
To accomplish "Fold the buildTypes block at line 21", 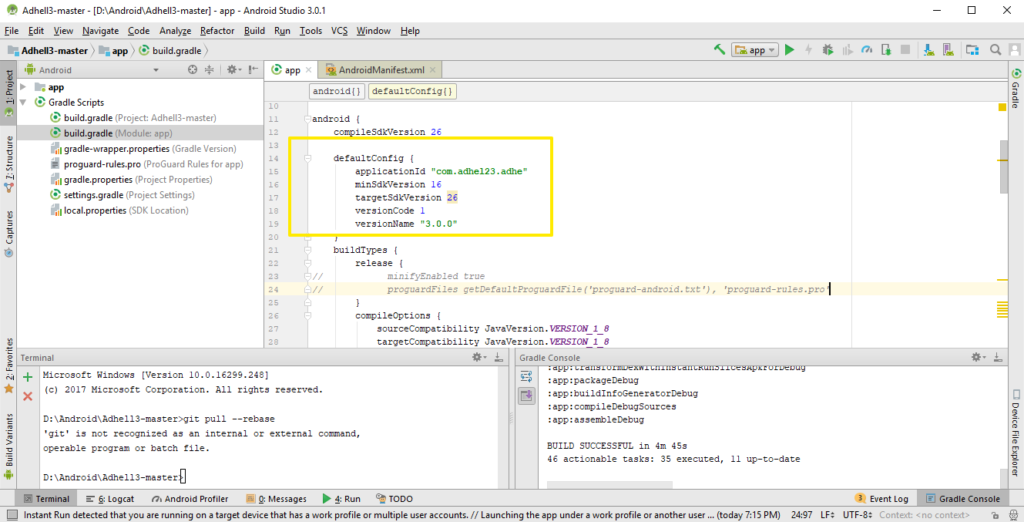I will coord(307,250).
